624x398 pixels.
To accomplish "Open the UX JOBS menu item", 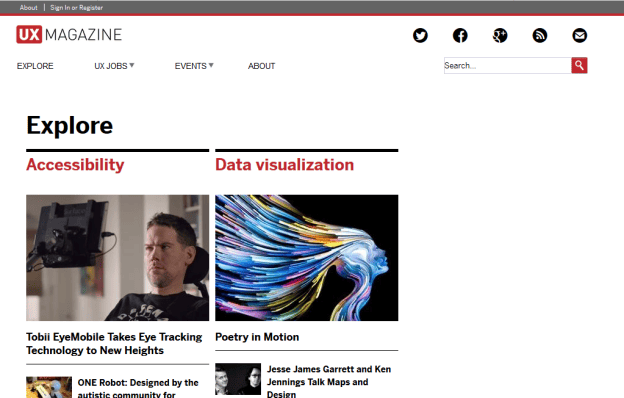I will (111, 66).
